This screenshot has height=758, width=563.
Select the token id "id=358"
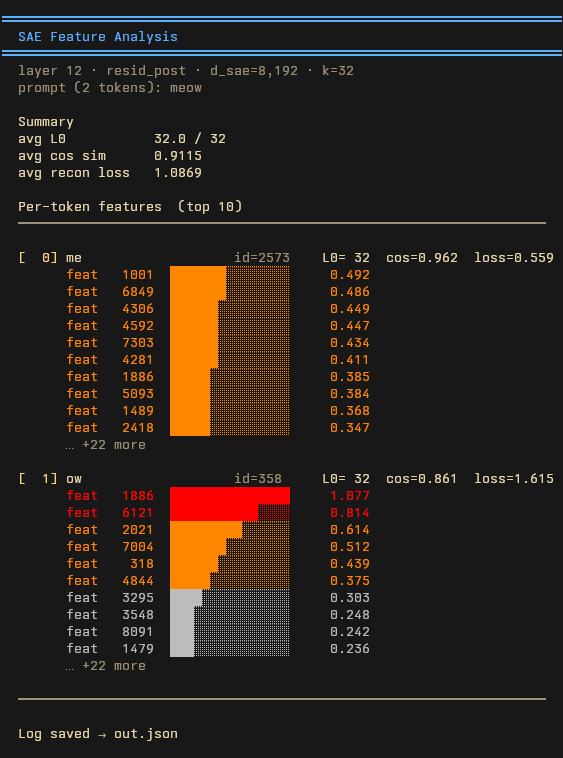click(258, 479)
